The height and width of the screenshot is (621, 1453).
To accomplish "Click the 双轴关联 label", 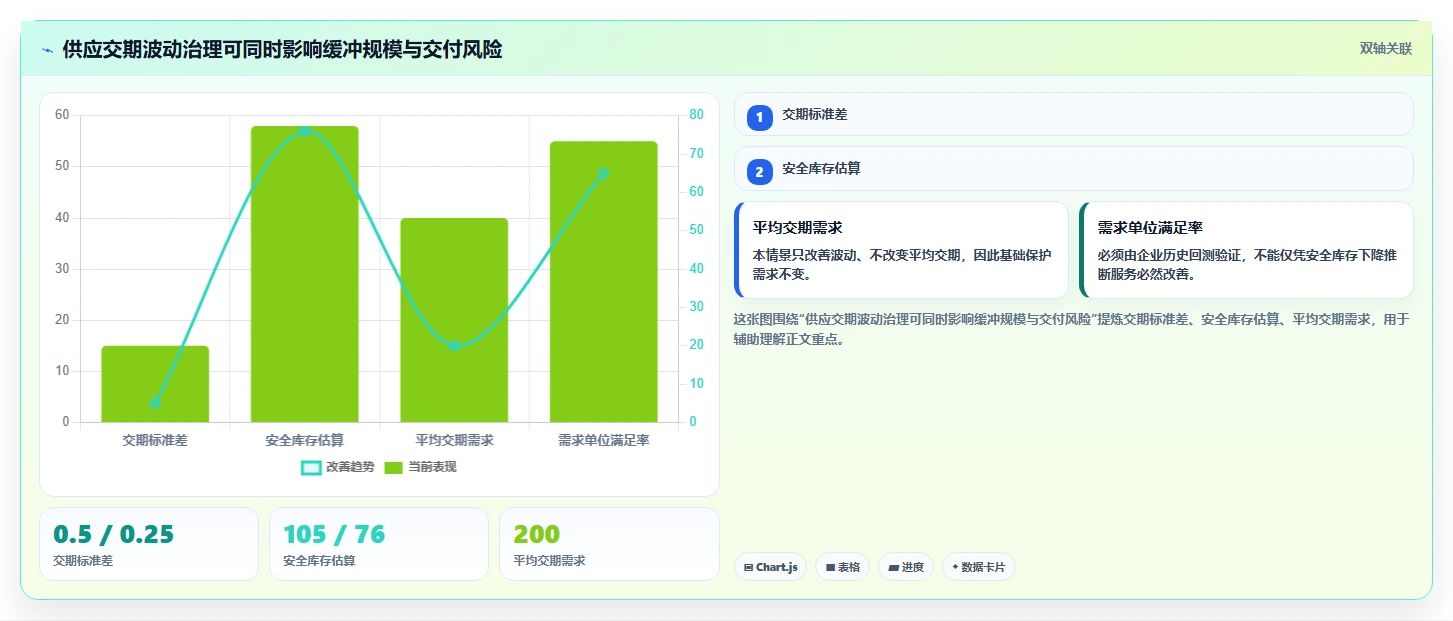I will coord(1385,49).
